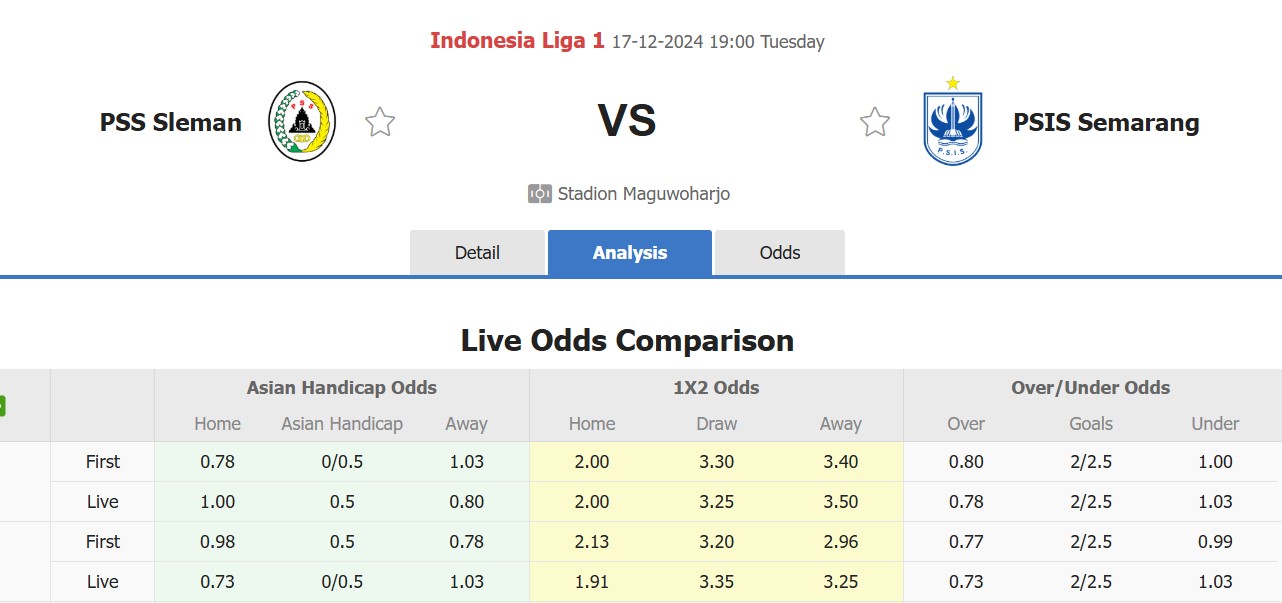The height and width of the screenshot is (603, 1282).
Task: Switch to the Detail tab
Action: (x=477, y=253)
